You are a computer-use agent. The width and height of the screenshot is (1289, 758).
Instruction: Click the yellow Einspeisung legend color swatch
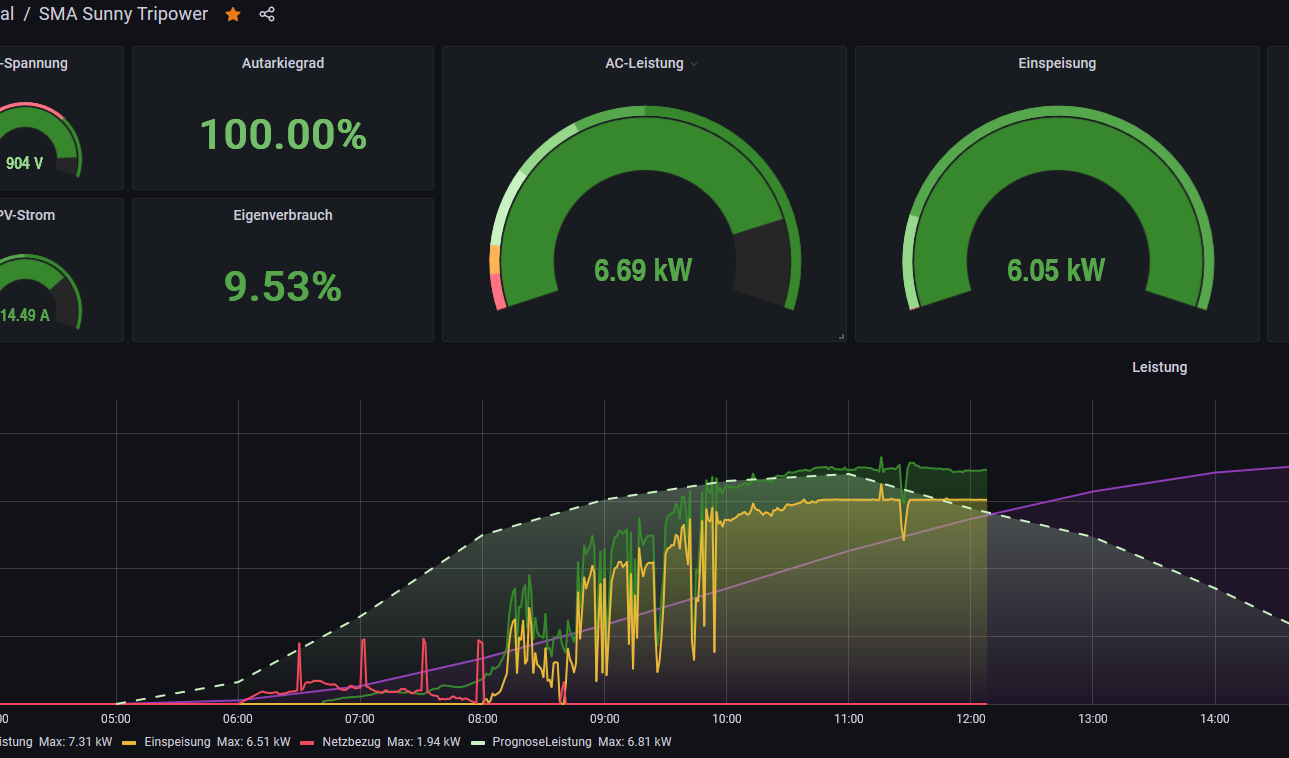pyautogui.click(x=129, y=742)
